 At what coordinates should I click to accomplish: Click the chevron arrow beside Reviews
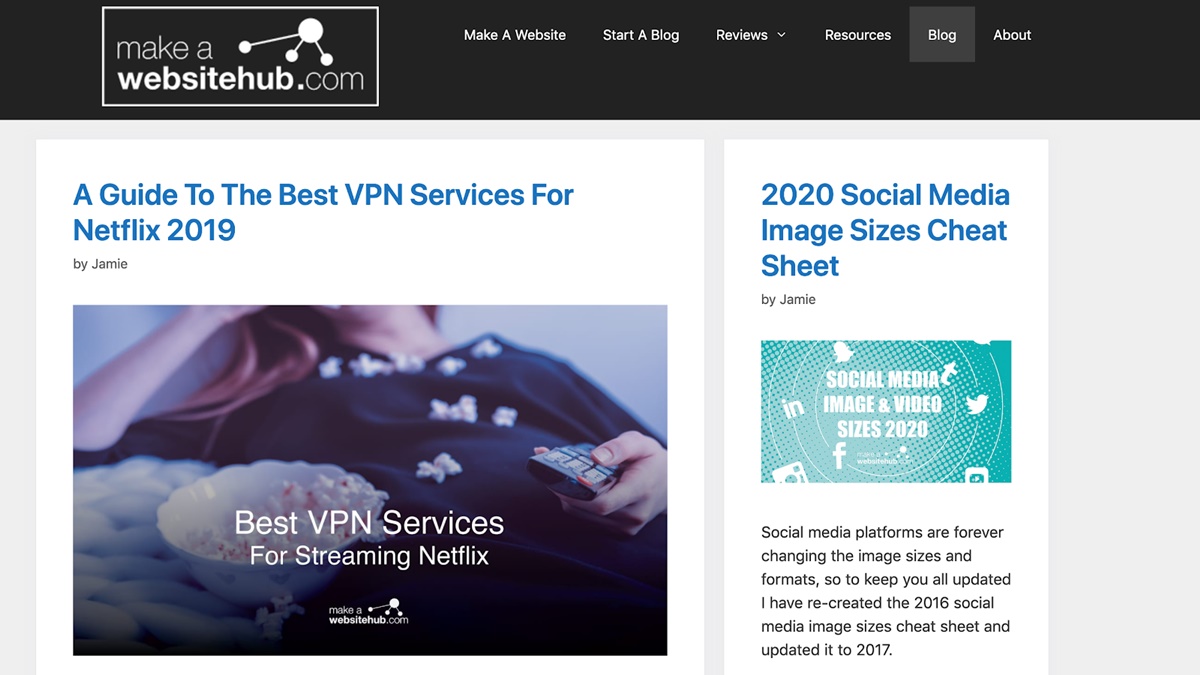point(781,35)
